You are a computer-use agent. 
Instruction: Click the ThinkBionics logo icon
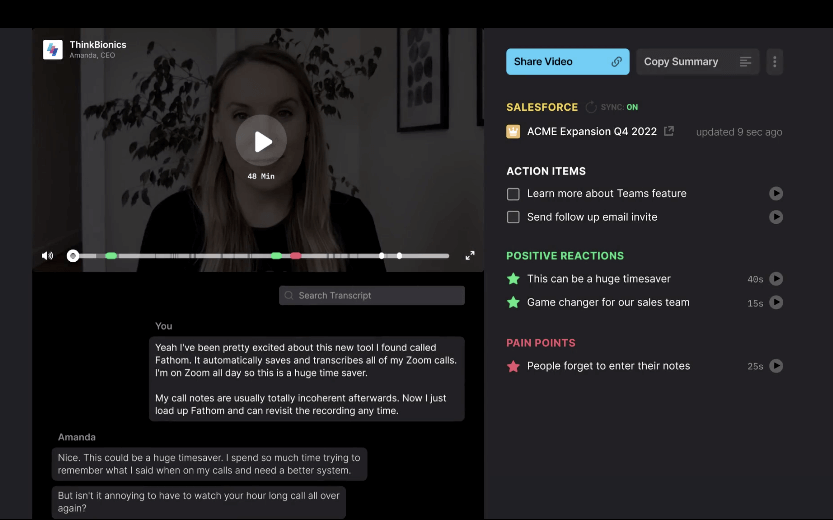coord(53,49)
